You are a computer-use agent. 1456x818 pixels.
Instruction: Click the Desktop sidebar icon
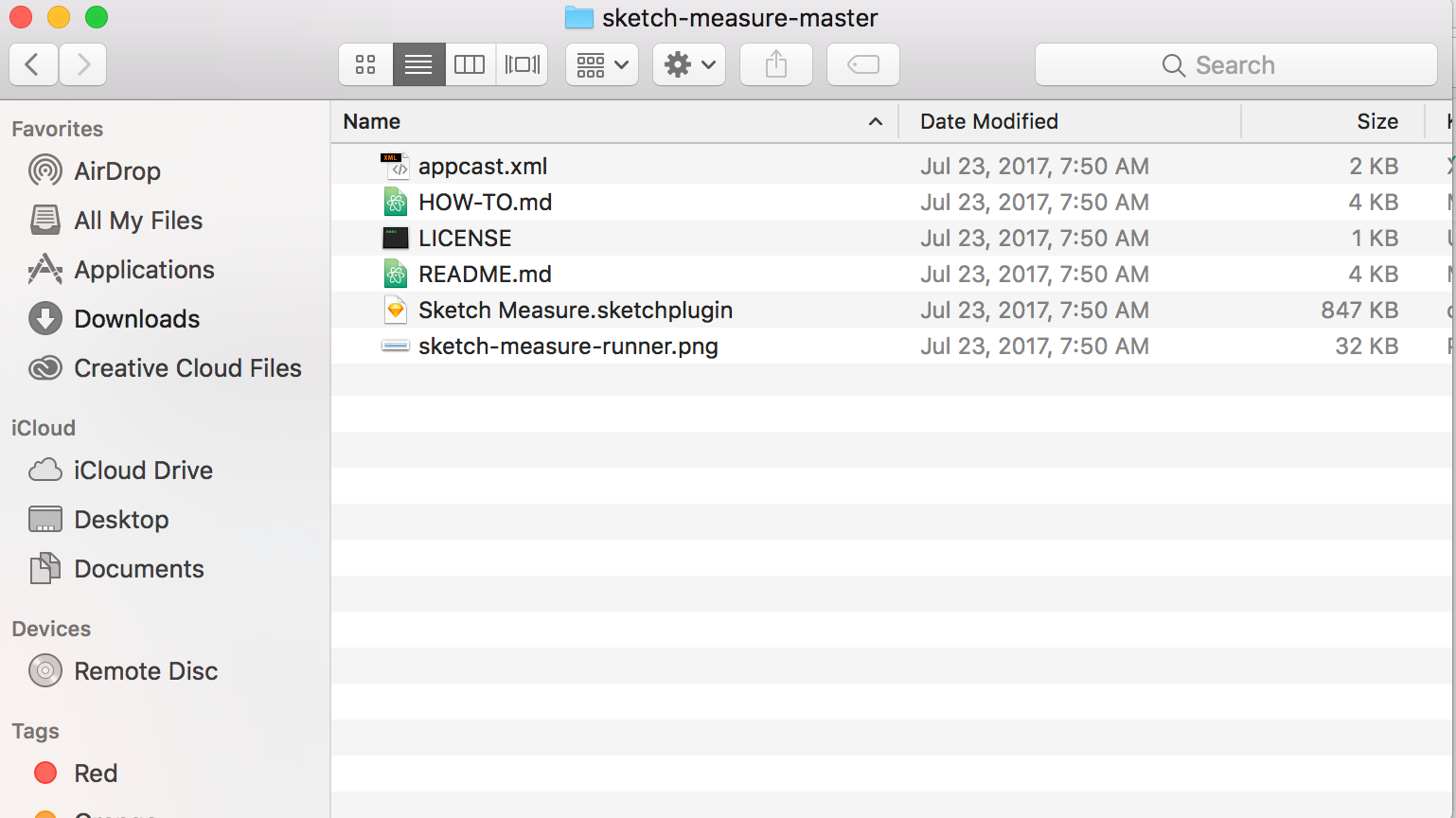pyautogui.click(x=45, y=519)
